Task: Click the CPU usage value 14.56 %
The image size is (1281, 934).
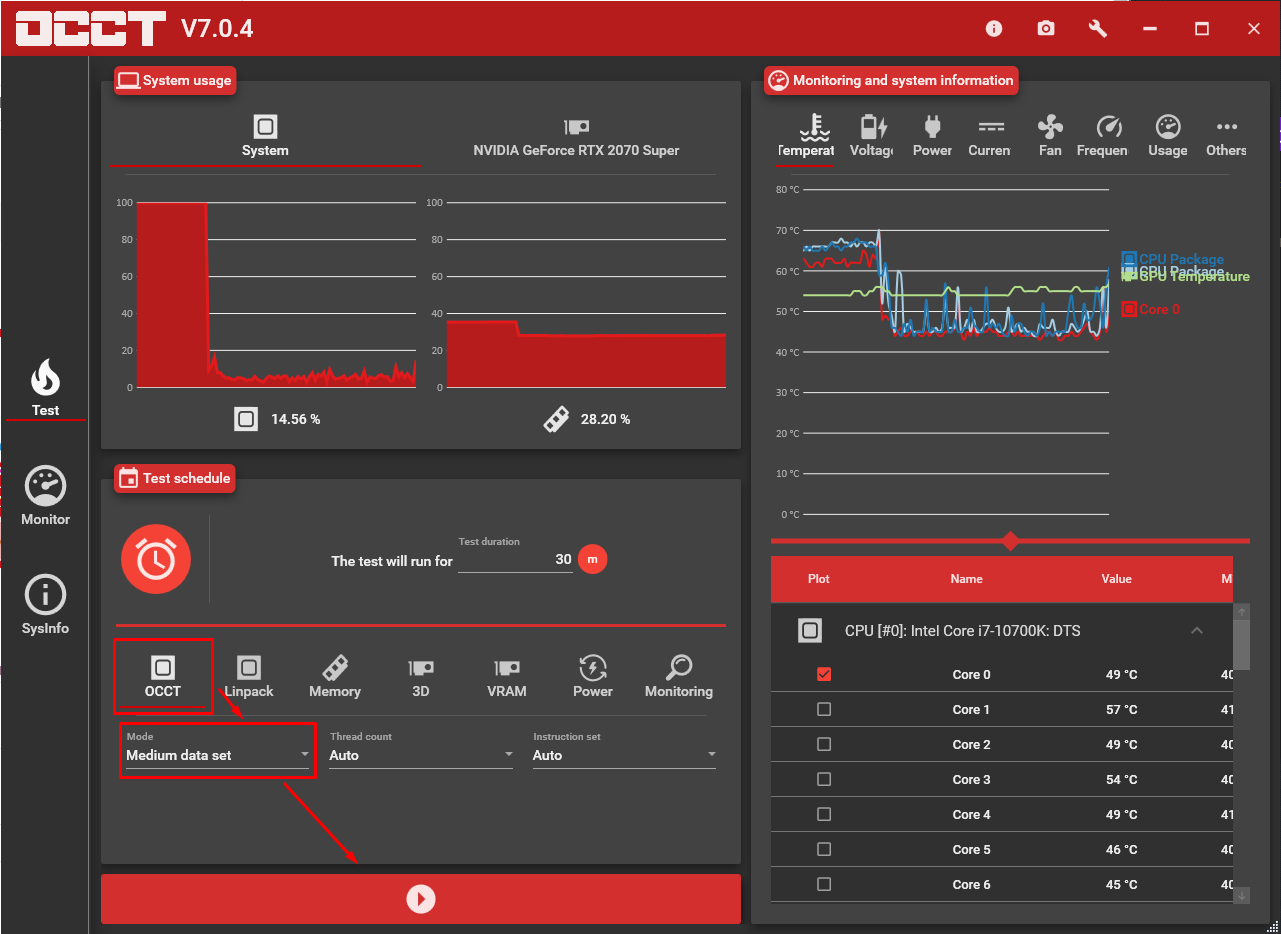Action: [x=296, y=419]
